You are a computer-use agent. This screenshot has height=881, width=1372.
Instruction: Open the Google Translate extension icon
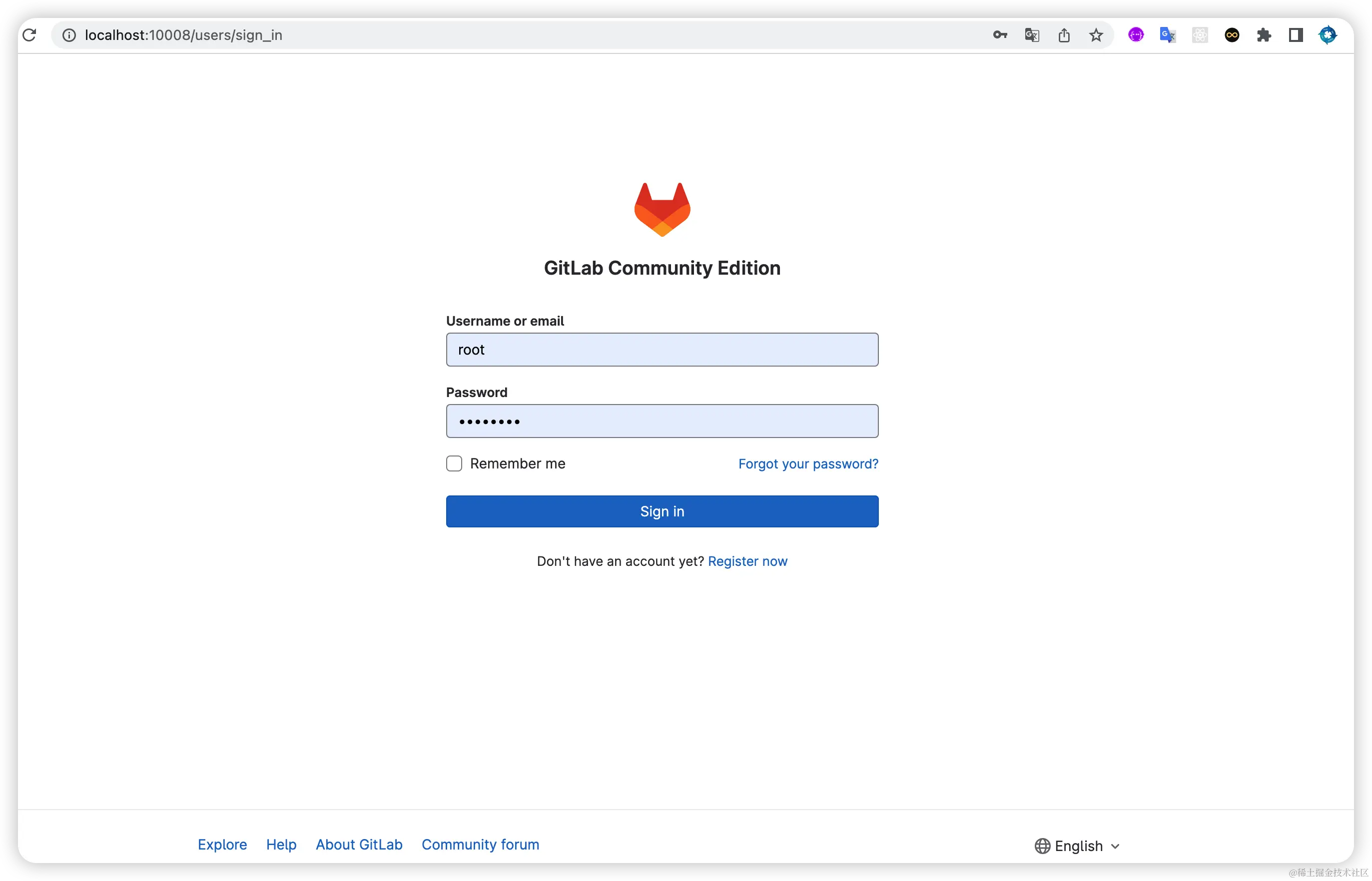click(x=1167, y=35)
